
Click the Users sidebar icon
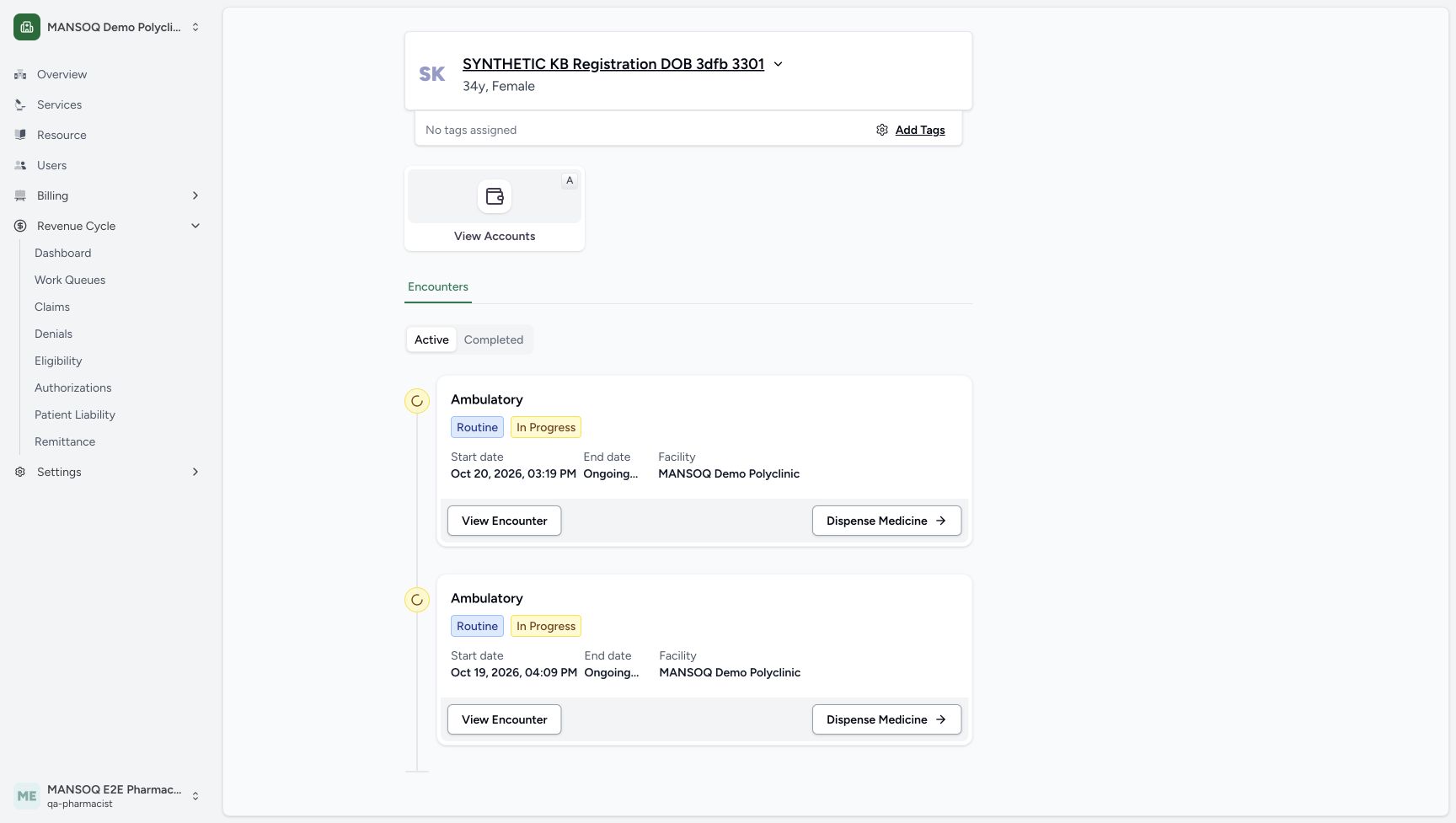[20, 165]
